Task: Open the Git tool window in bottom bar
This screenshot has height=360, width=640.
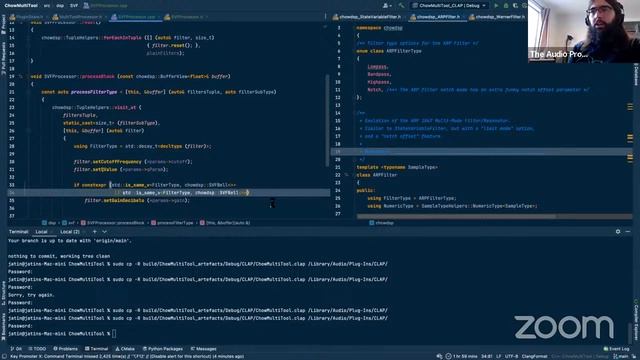Action: (16, 349)
